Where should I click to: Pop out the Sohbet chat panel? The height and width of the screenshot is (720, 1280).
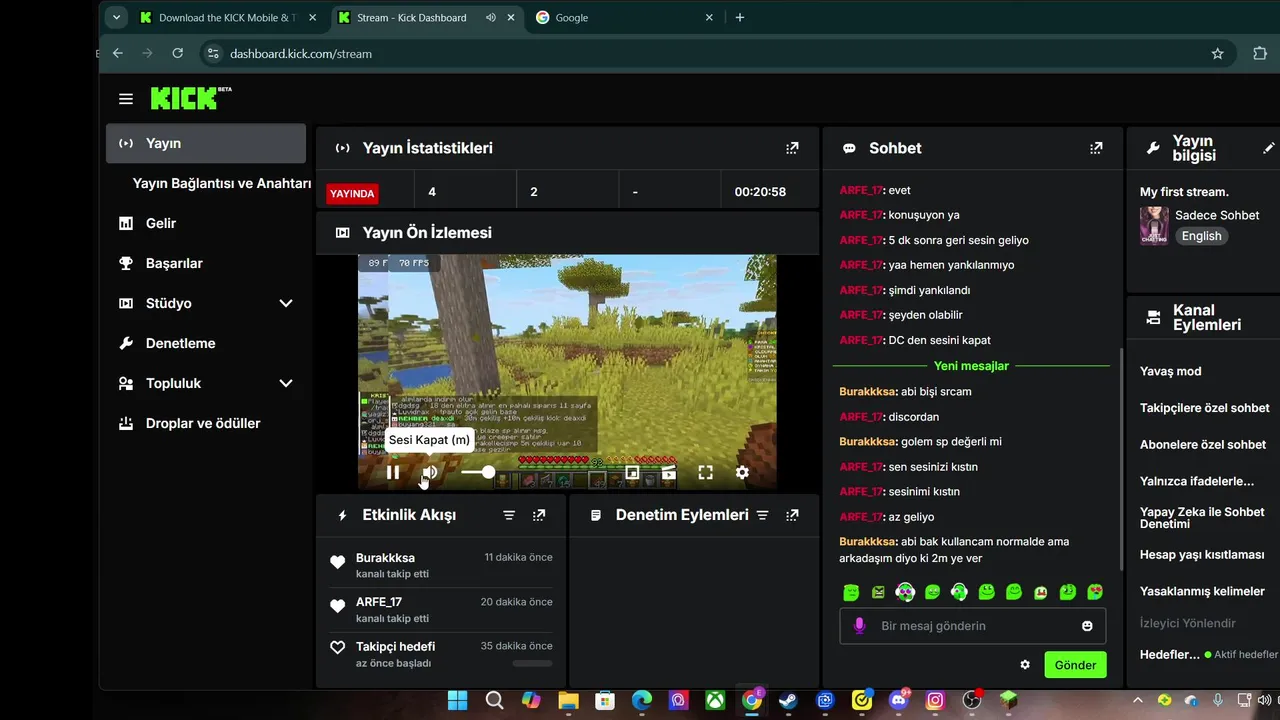(x=1096, y=148)
